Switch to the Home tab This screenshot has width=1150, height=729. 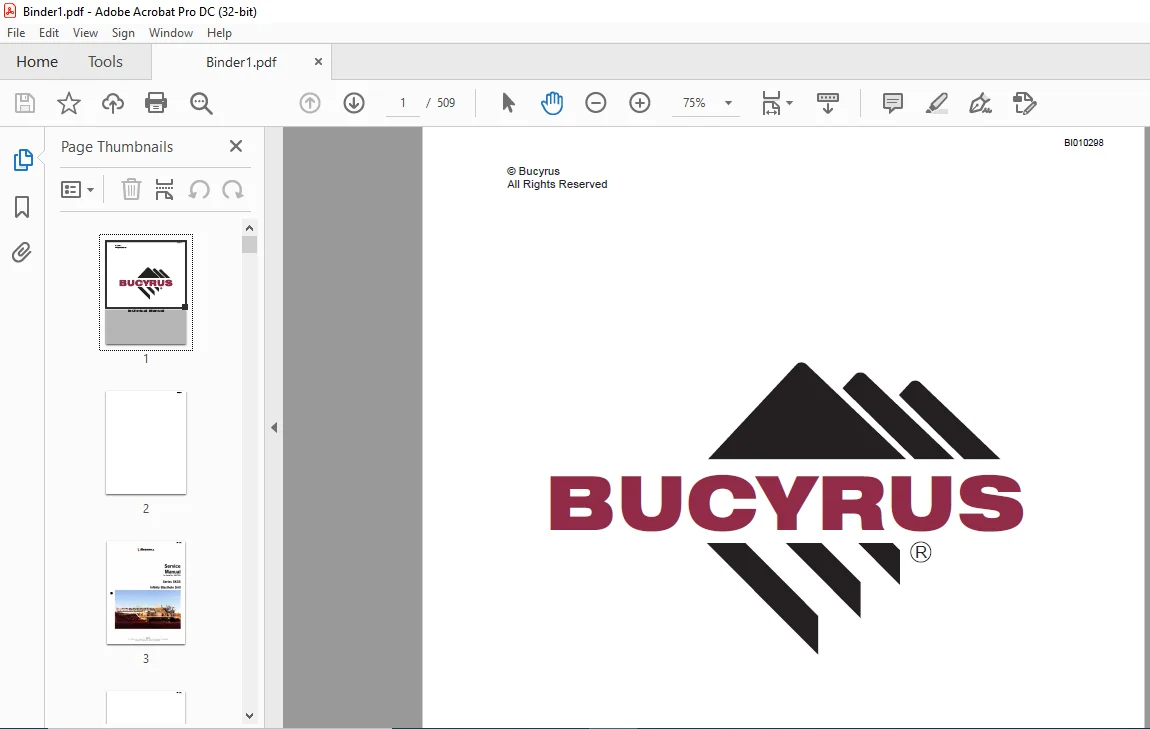click(37, 62)
